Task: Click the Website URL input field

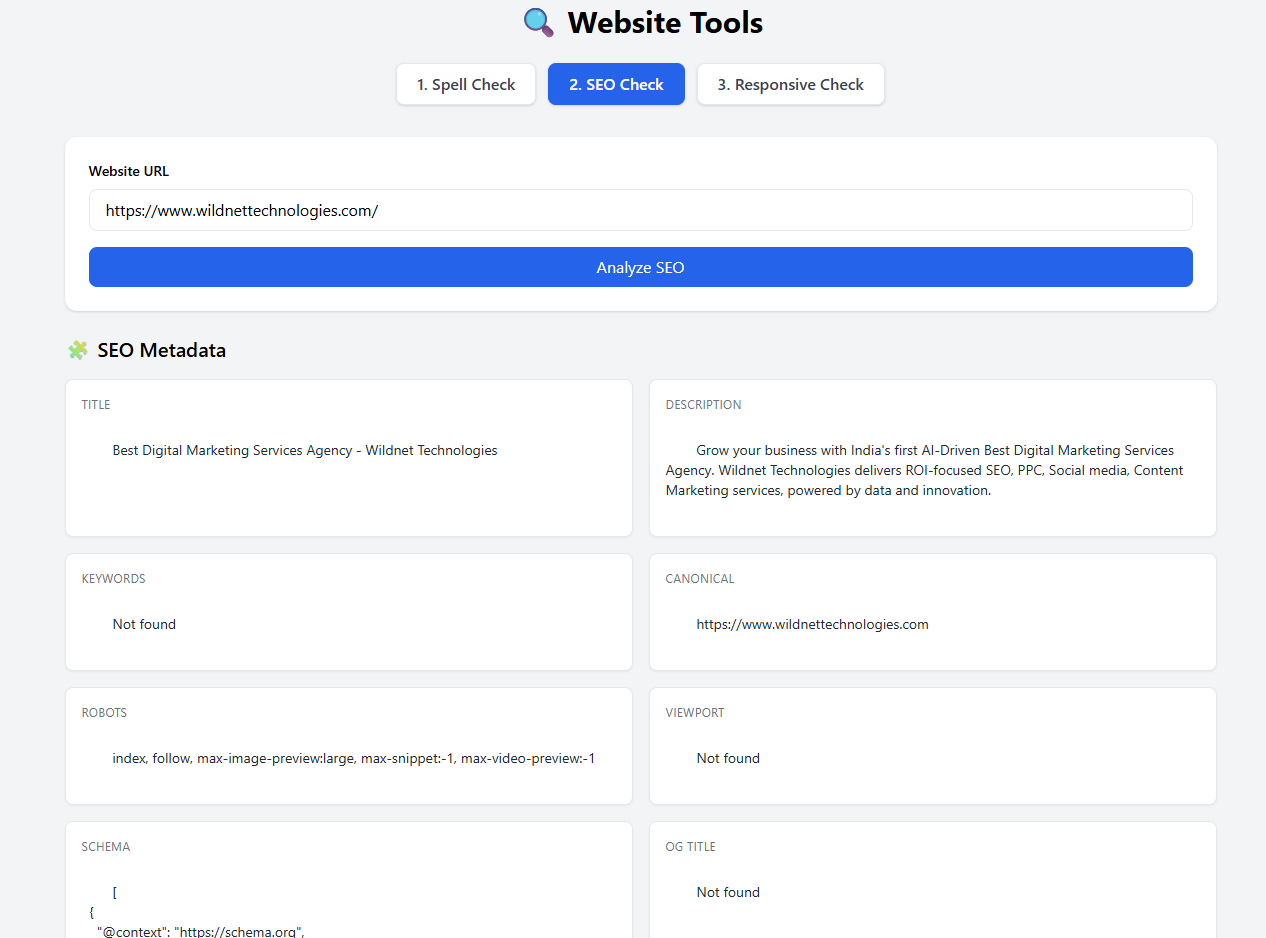Action: (640, 210)
